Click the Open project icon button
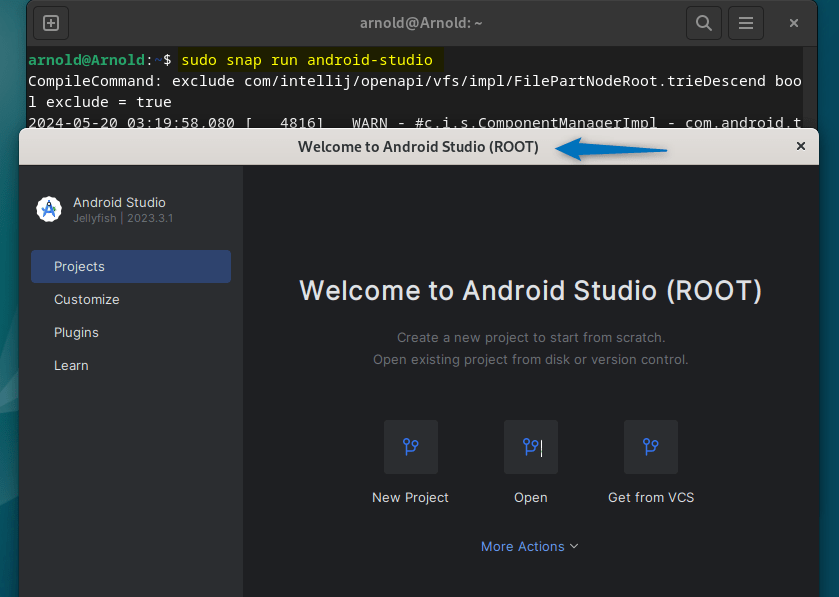 pyautogui.click(x=530, y=447)
